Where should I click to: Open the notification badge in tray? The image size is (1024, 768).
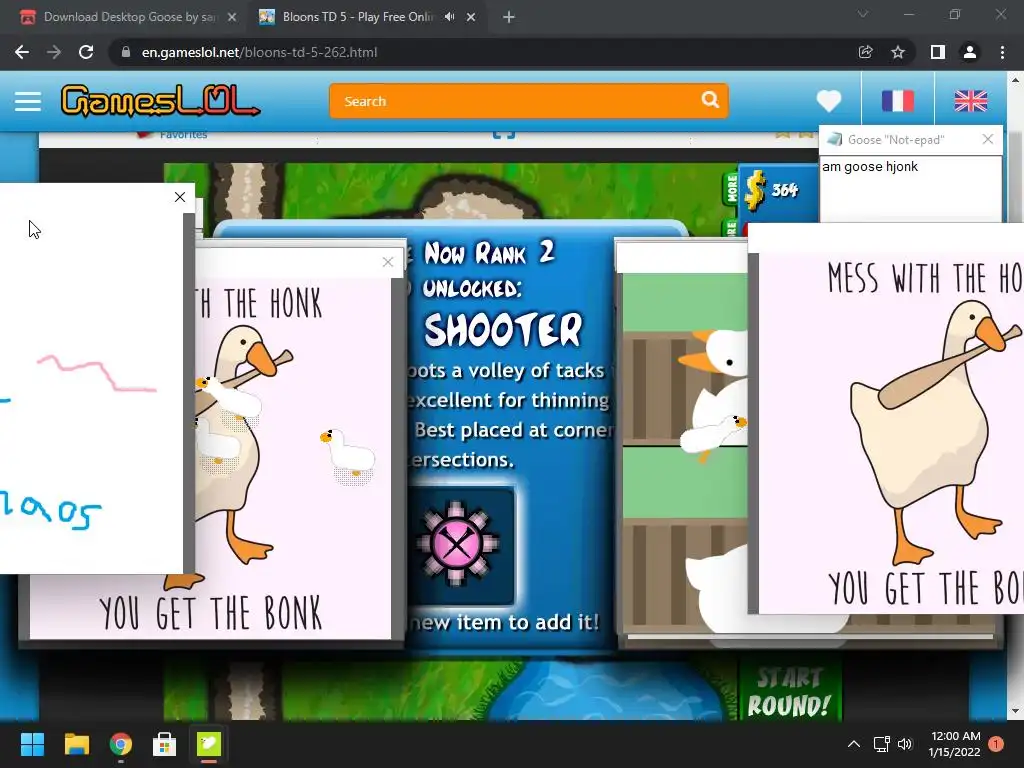click(x=996, y=744)
